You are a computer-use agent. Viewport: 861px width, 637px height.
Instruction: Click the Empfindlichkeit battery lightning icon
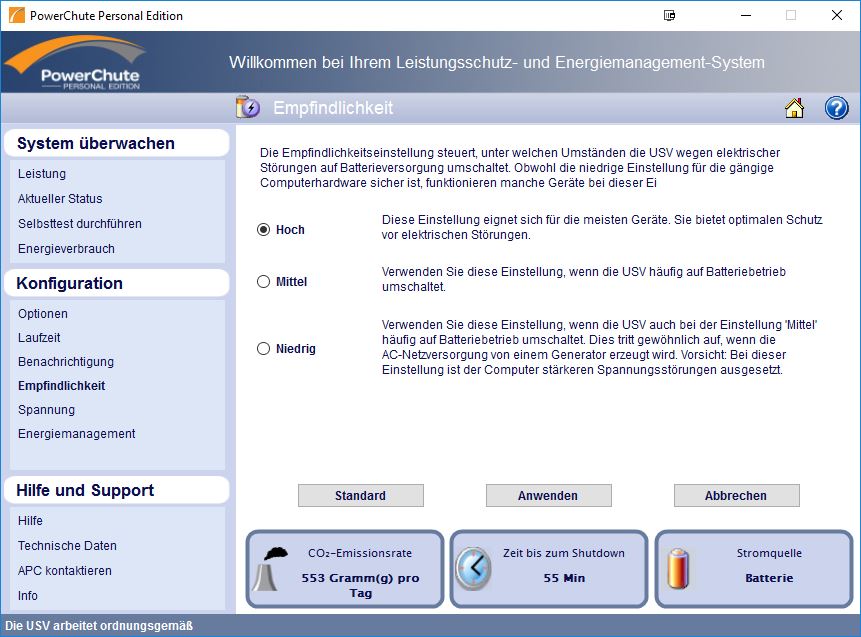(x=247, y=108)
